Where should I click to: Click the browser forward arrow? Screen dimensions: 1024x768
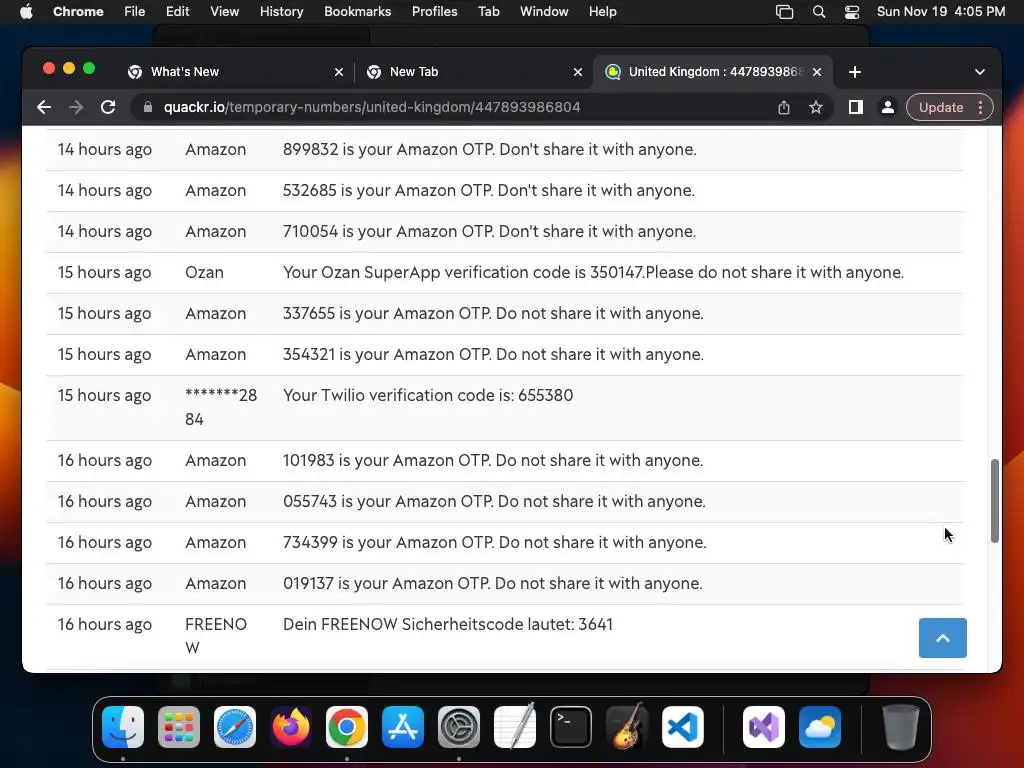pos(76,107)
